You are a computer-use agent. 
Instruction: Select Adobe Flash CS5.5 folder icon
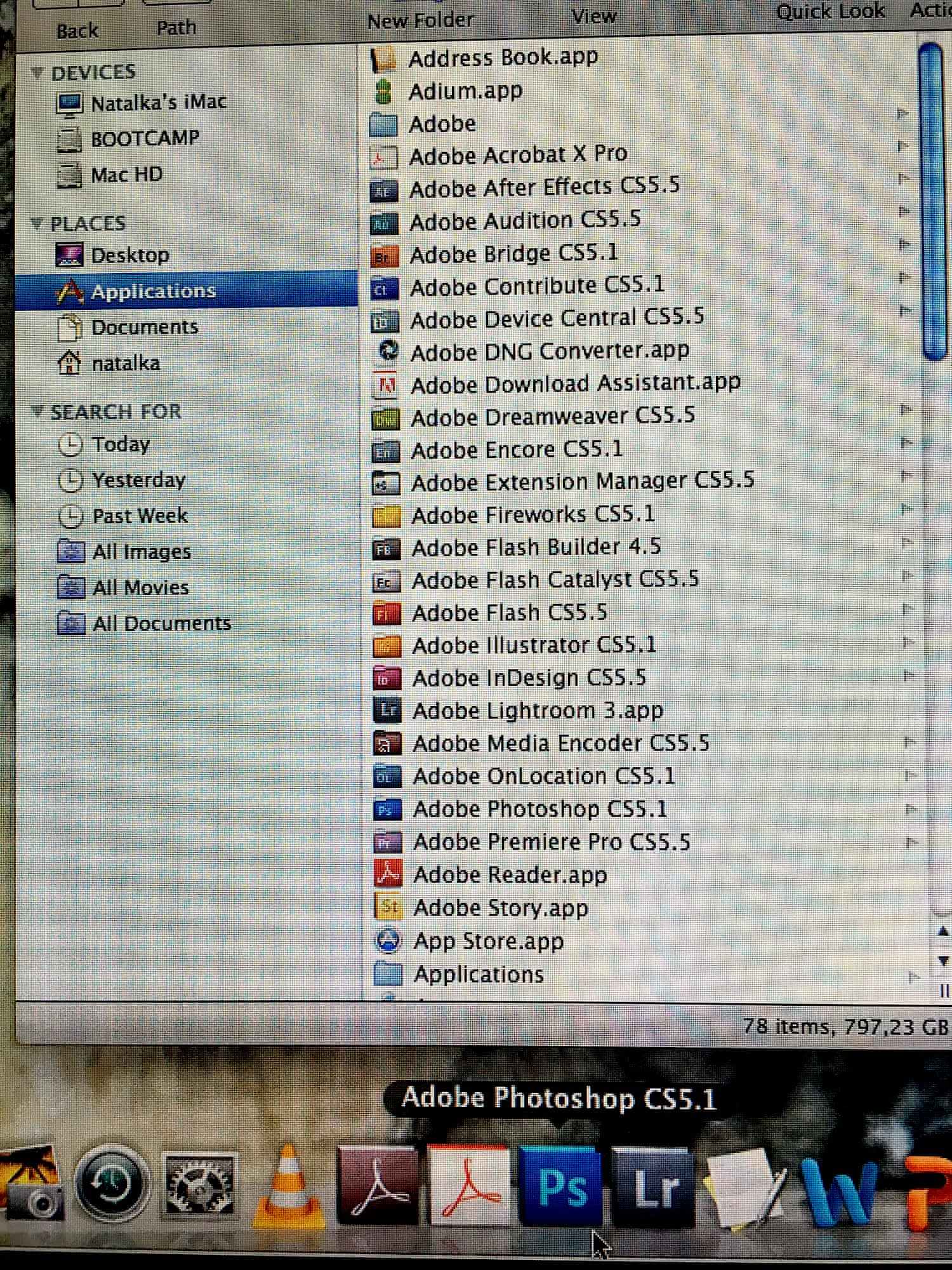tap(387, 614)
